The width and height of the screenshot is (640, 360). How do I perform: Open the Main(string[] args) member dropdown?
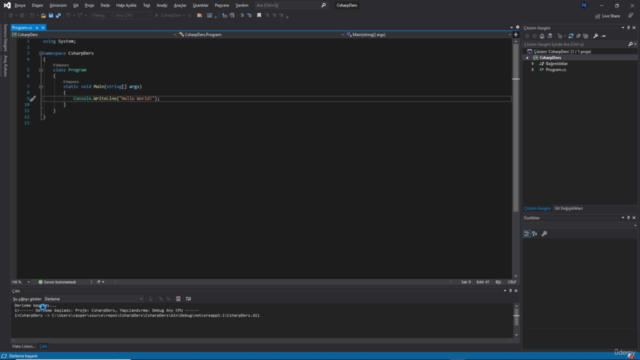429,35
